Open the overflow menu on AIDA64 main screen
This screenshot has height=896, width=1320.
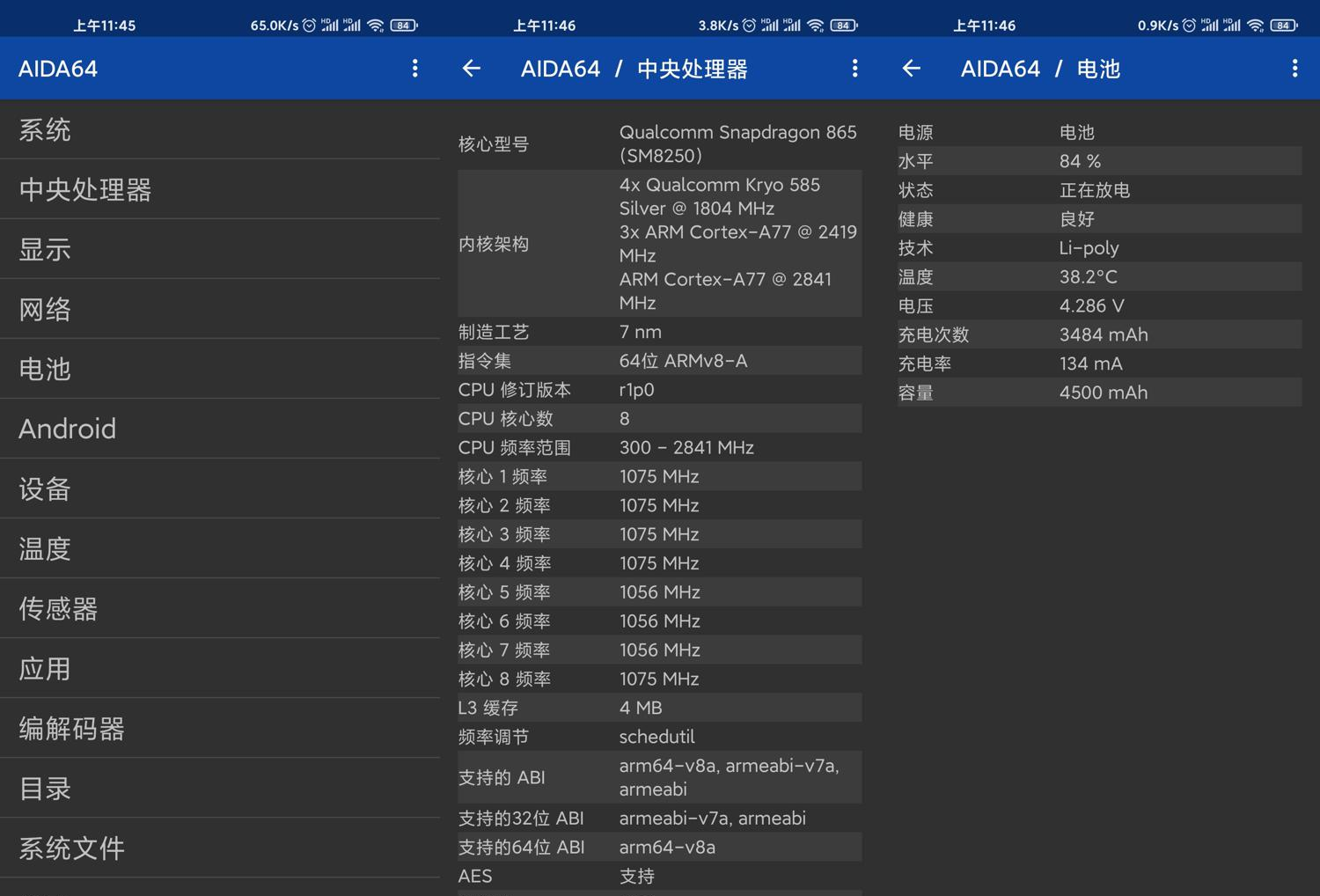[x=414, y=69]
